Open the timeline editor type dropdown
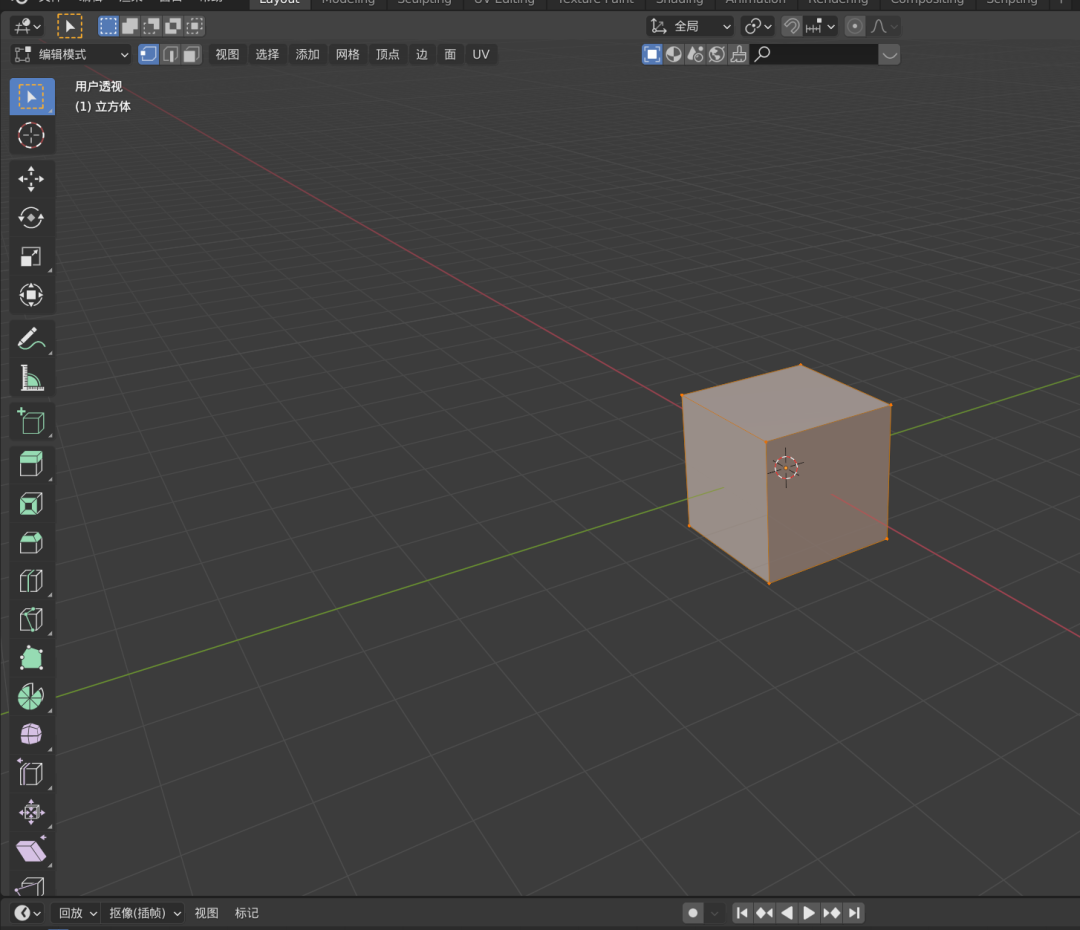Screen dimensions: 1080x930 (28, 913)
